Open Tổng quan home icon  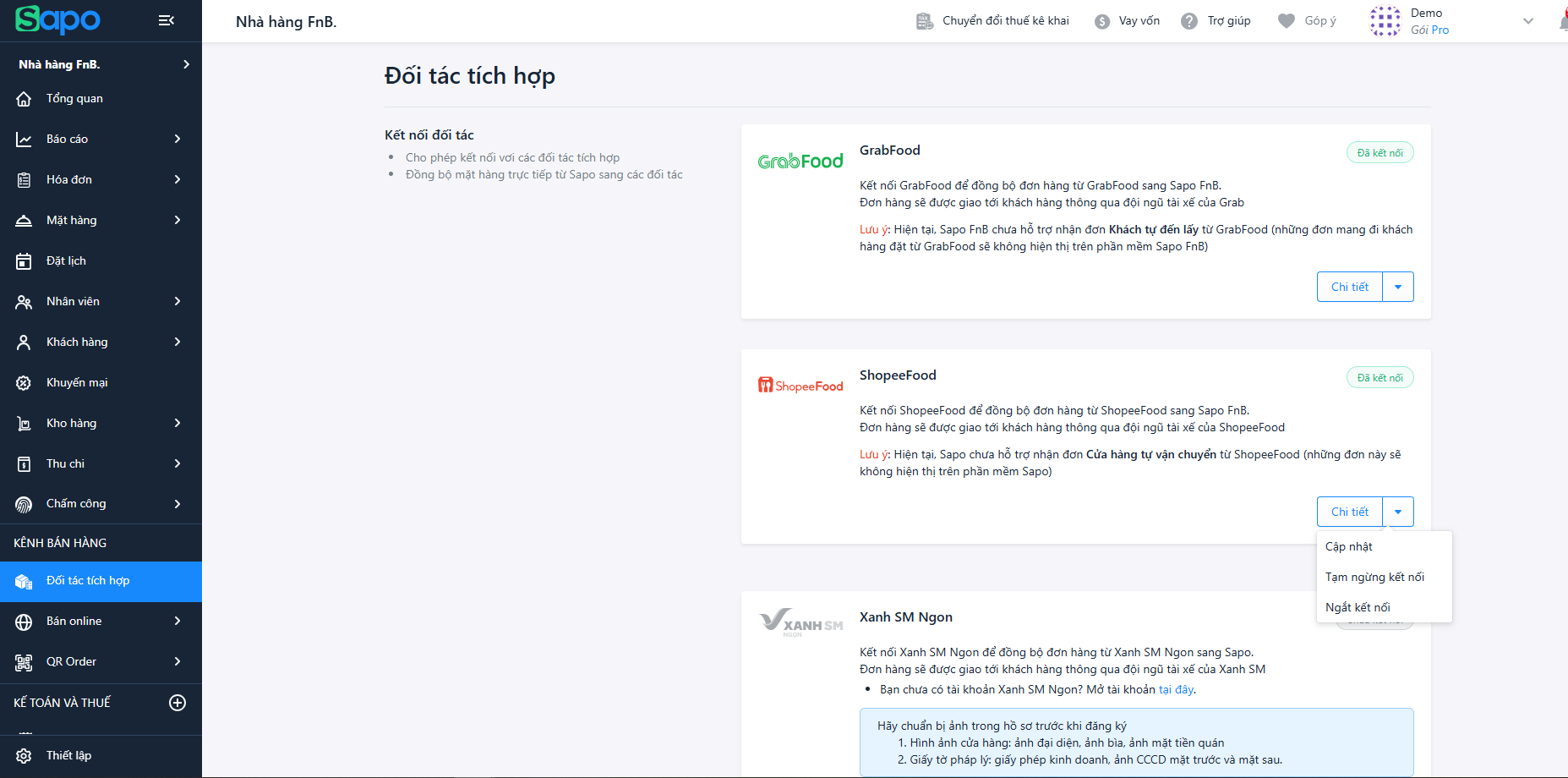point(24,99)
